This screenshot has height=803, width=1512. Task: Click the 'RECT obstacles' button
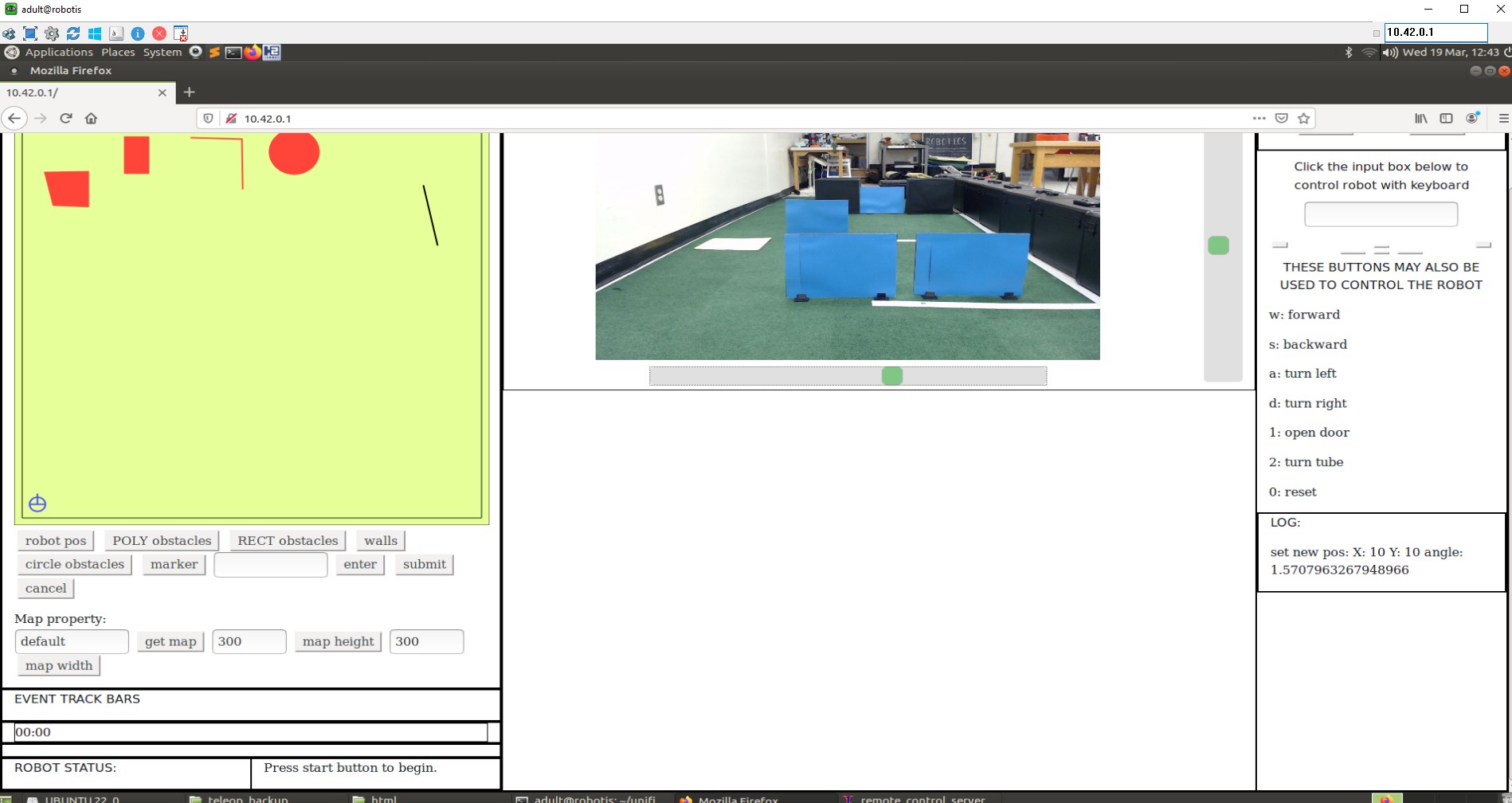pyautogui.click(x=288, y=541)
